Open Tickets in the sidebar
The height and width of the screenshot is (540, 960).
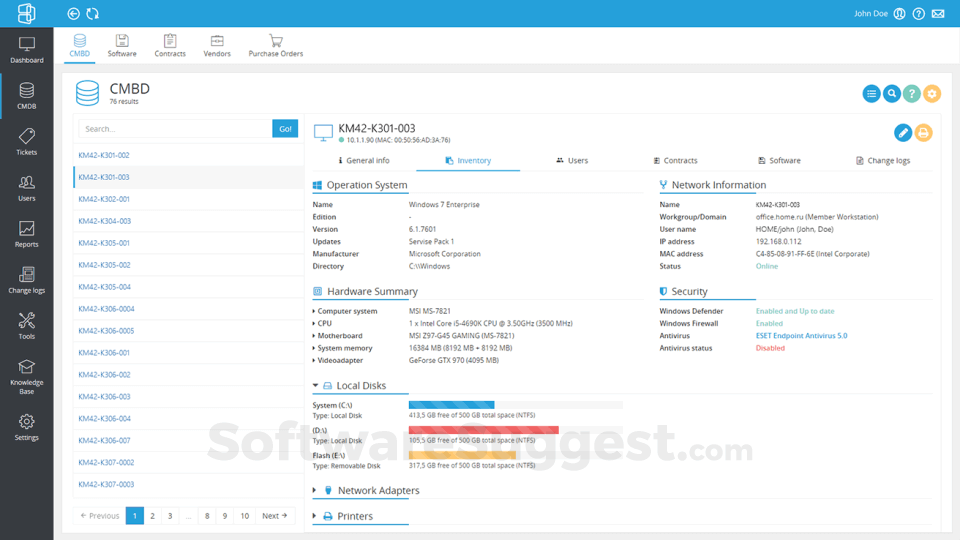[26, 142]
